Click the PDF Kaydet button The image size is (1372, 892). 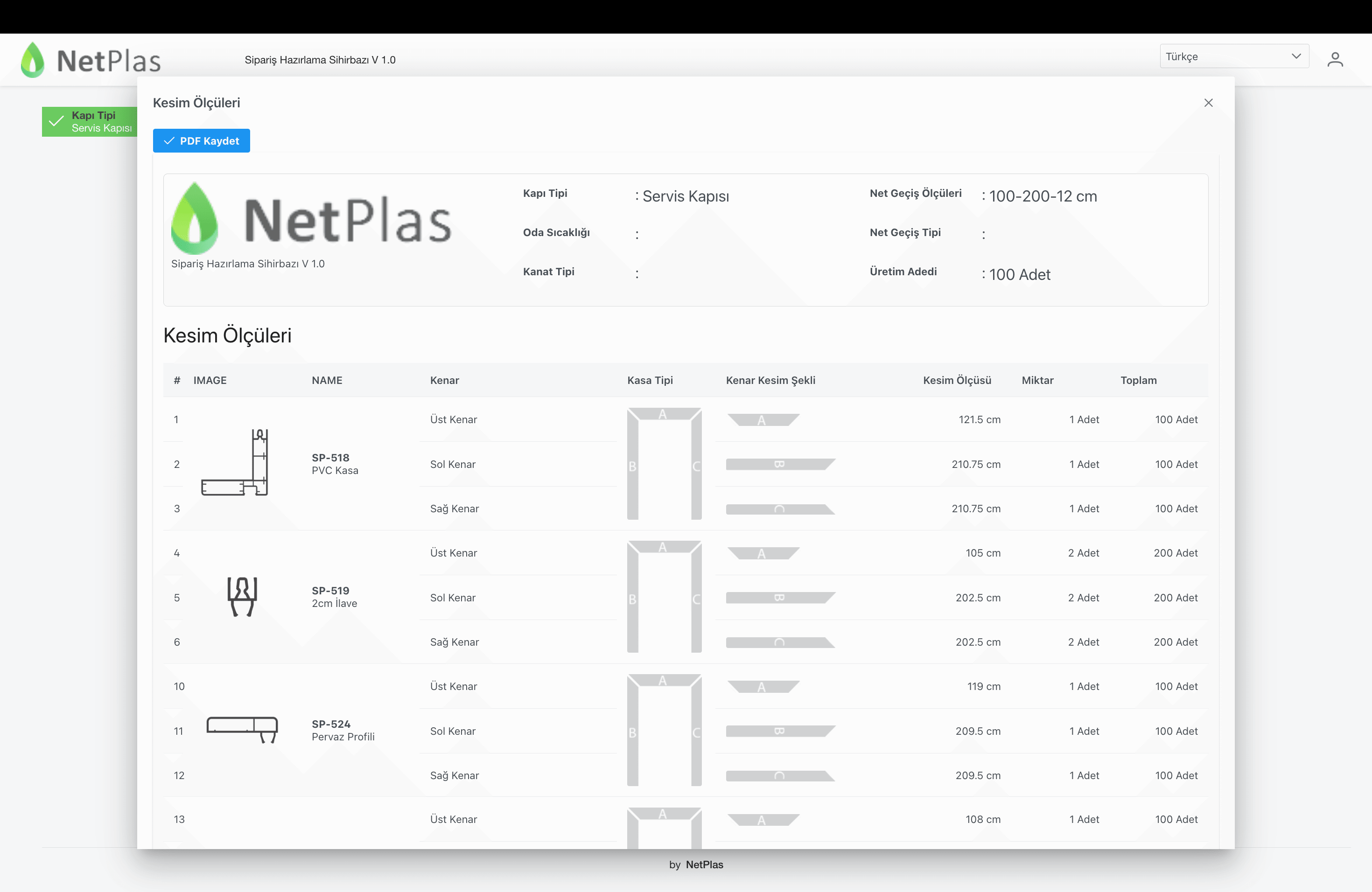201,140
